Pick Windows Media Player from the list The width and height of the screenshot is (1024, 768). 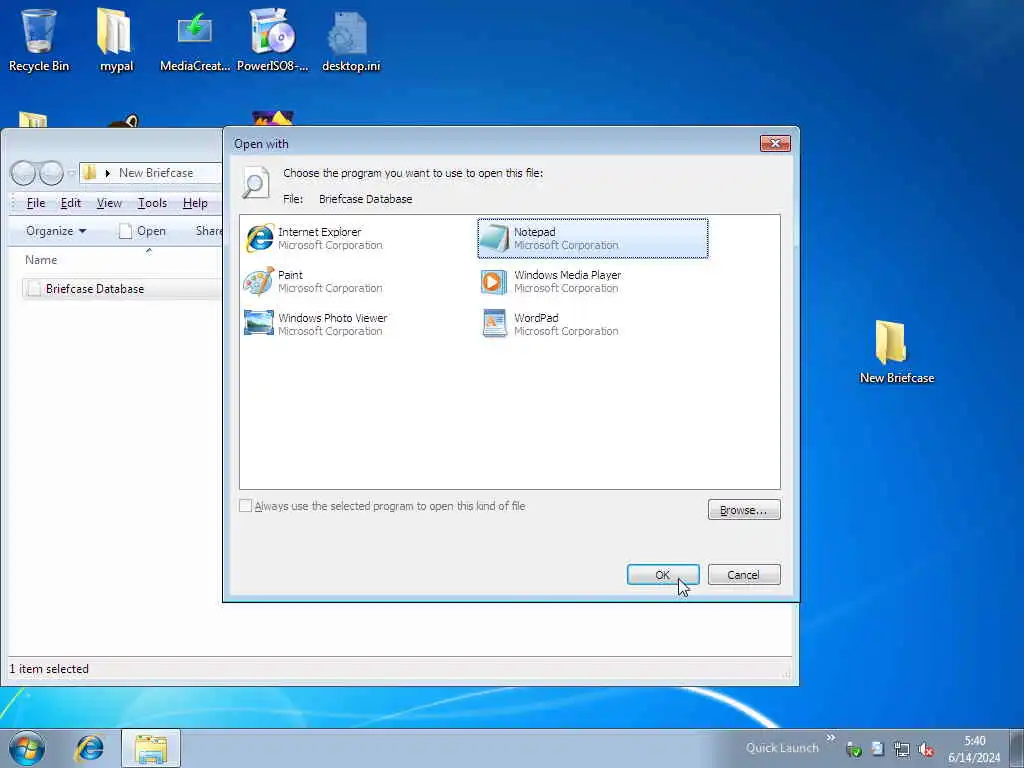click(551, 281)
